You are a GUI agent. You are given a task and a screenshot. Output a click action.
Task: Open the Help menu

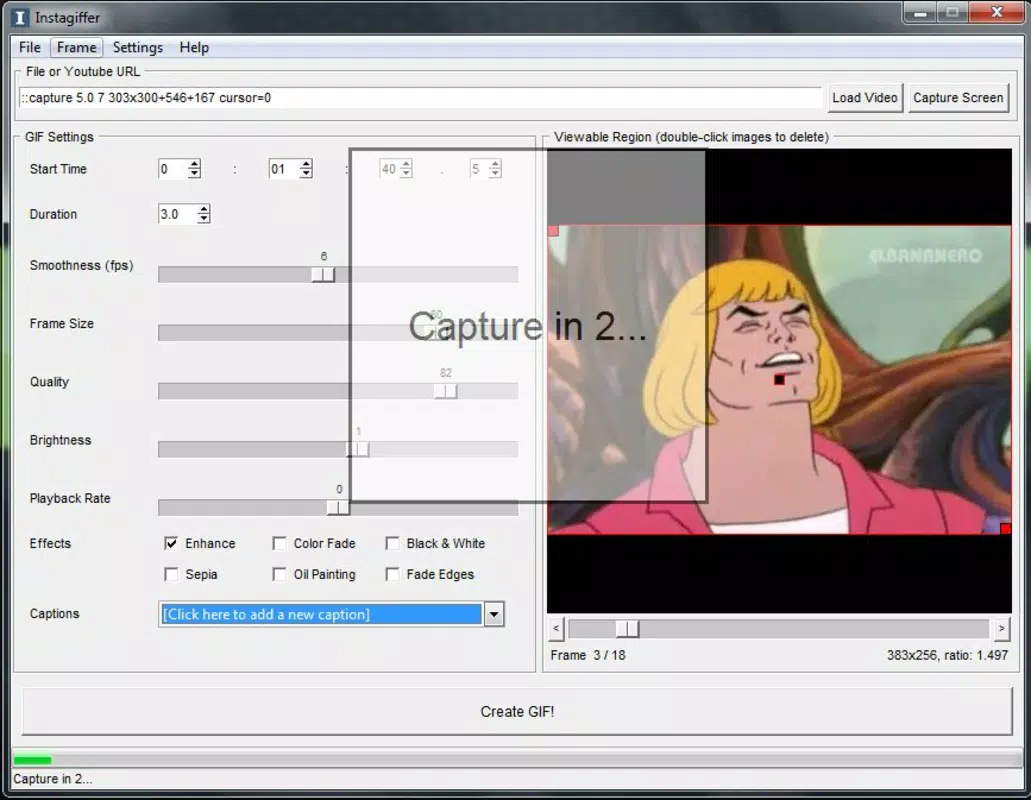coord(194,47)
